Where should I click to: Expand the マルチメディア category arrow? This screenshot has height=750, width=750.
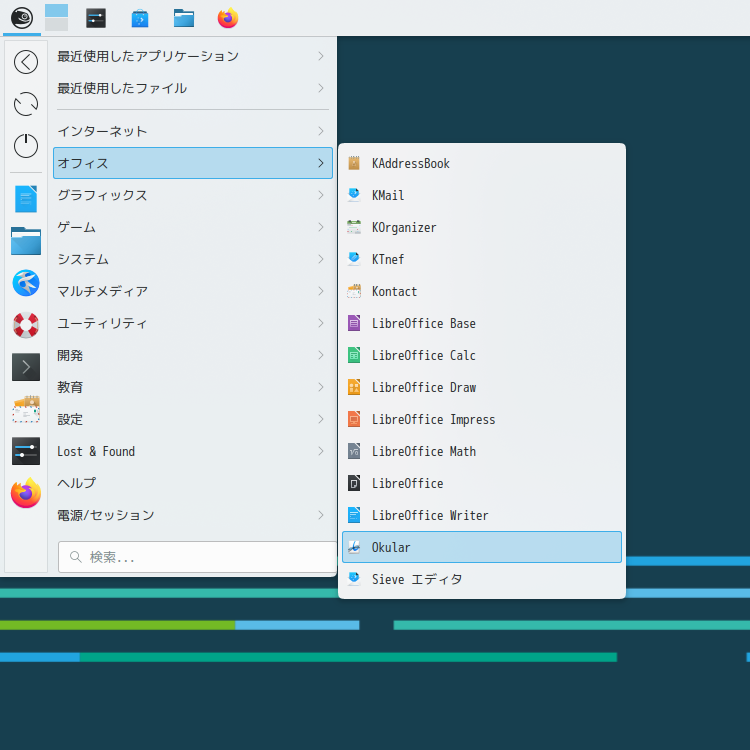click(321, 291)
